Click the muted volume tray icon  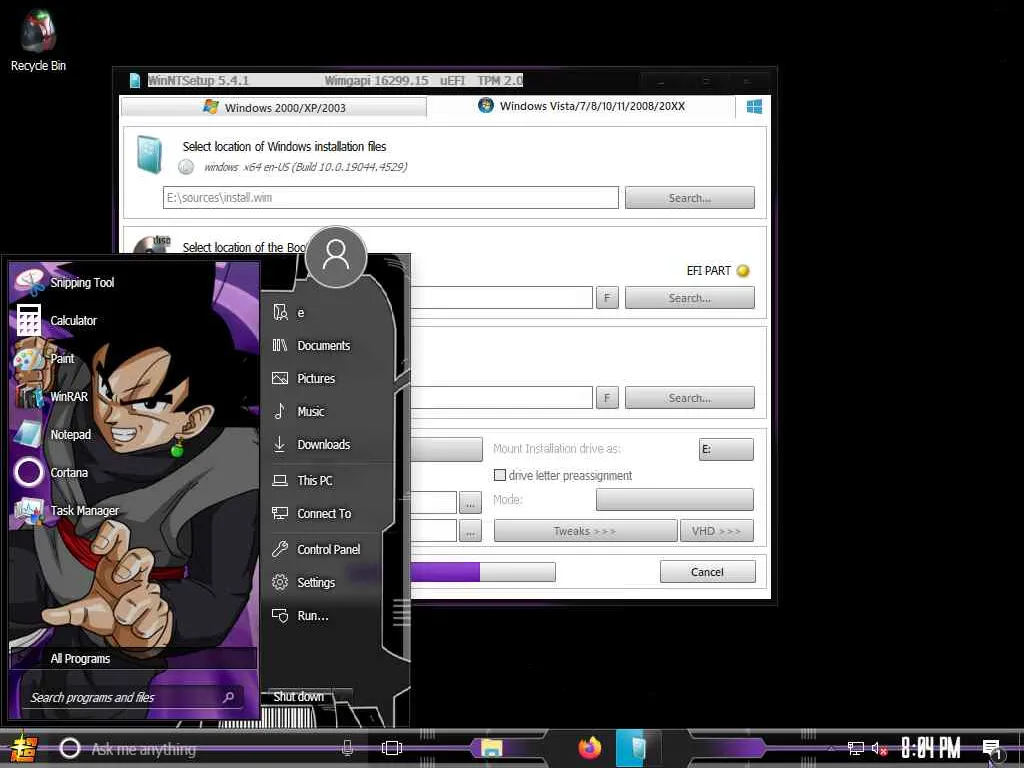pyautogui.click(x=879, y=749)
